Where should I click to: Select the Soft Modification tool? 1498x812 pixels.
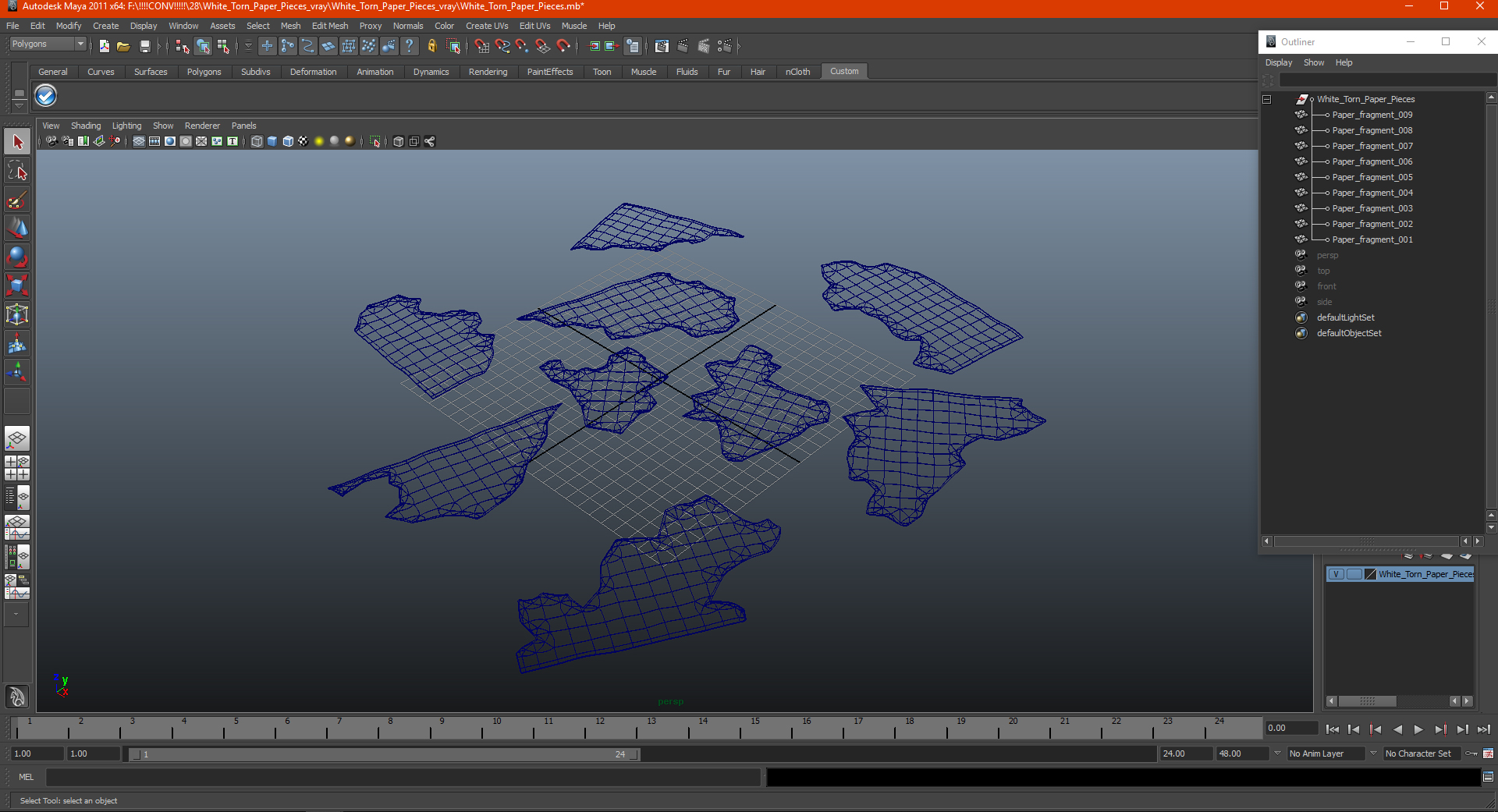coord(17,343)
